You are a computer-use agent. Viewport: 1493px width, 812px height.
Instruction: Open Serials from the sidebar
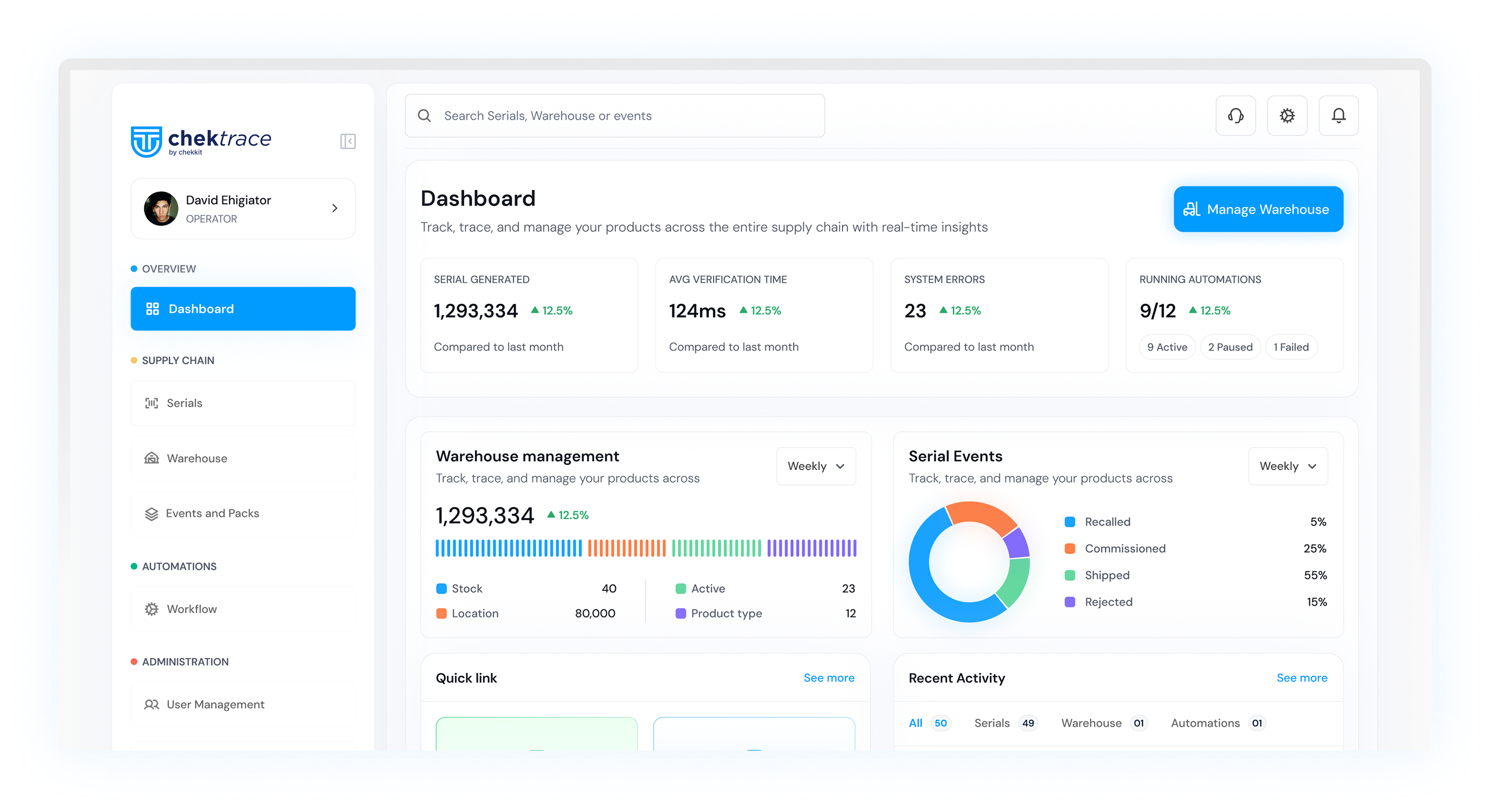point(243,403)
